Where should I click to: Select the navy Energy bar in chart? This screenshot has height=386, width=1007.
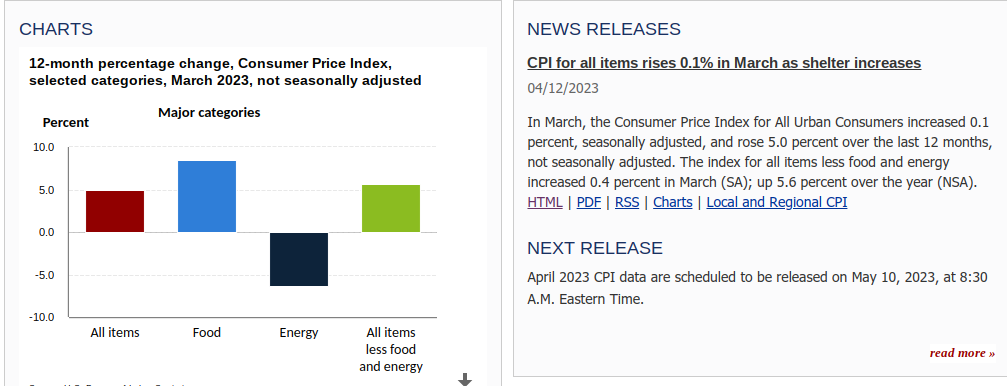299,259
